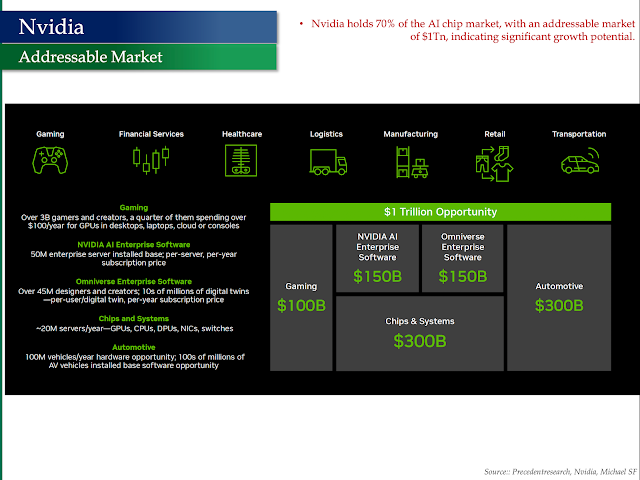
Task: Select the Addressable Market subtitle banner
Action: point(139,57)
